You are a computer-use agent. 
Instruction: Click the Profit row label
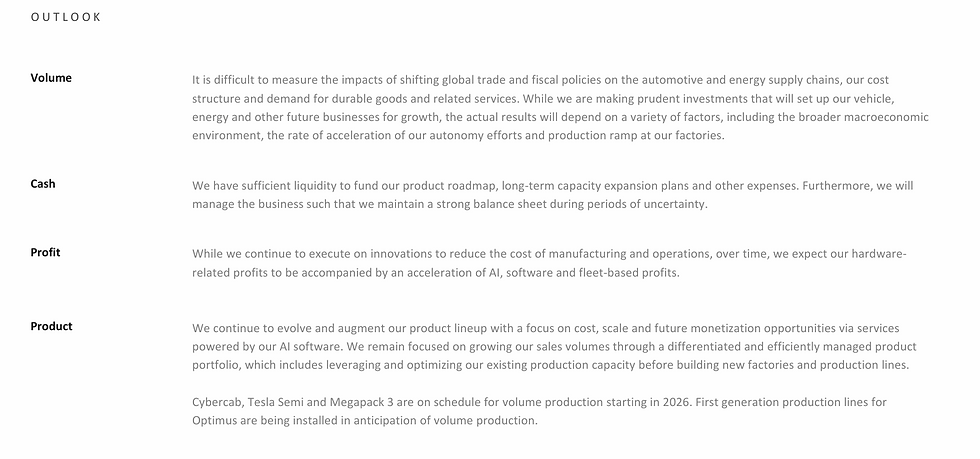tap(45, 253)
